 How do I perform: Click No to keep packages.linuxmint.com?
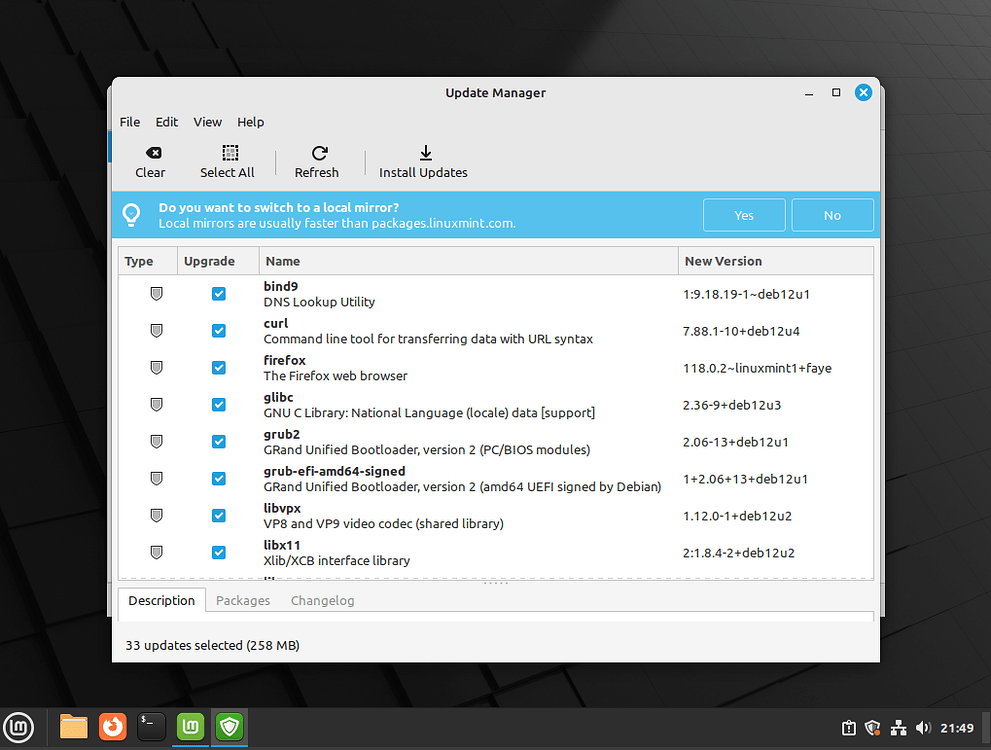coord(832,214)
